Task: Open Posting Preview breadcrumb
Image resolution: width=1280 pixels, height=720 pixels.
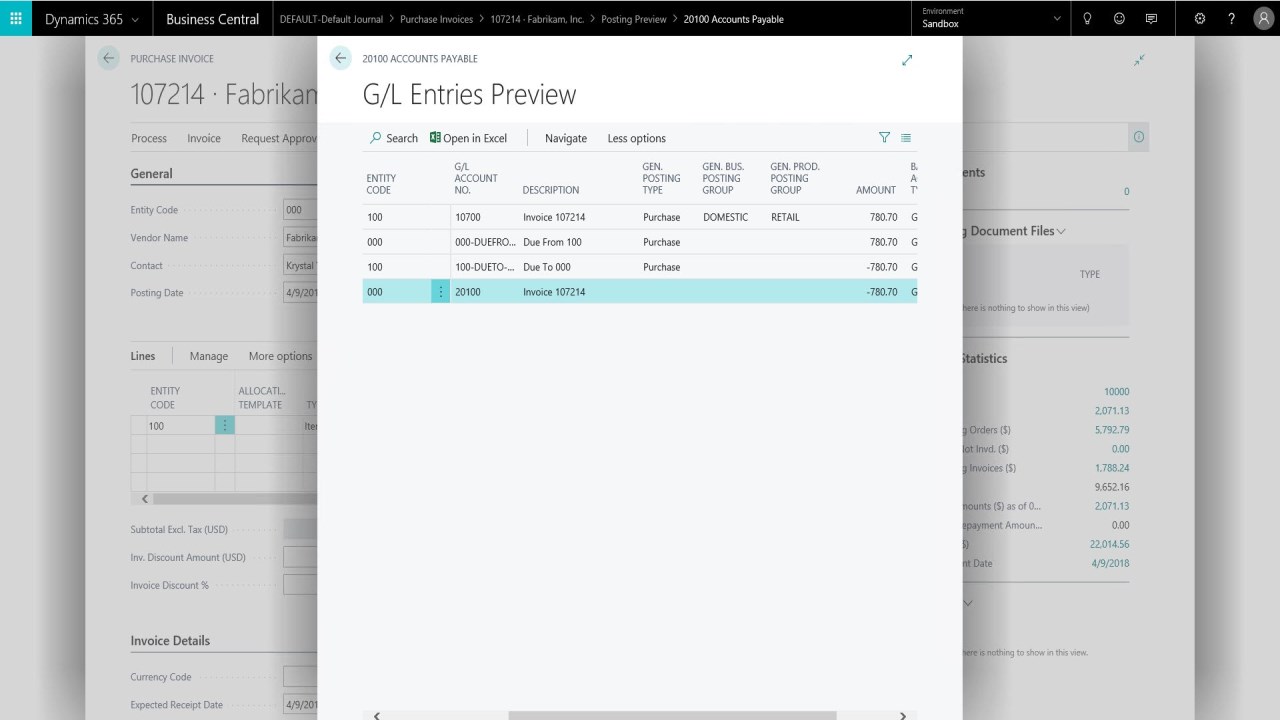Action: pos(634,19)
